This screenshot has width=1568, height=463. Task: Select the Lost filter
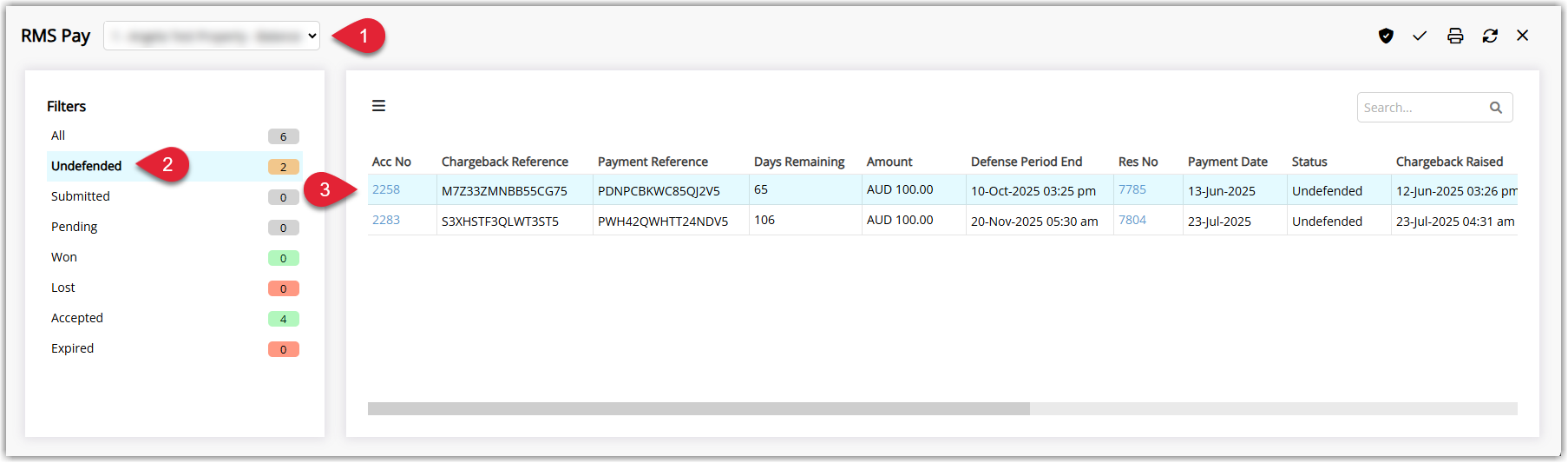(174, 288)
